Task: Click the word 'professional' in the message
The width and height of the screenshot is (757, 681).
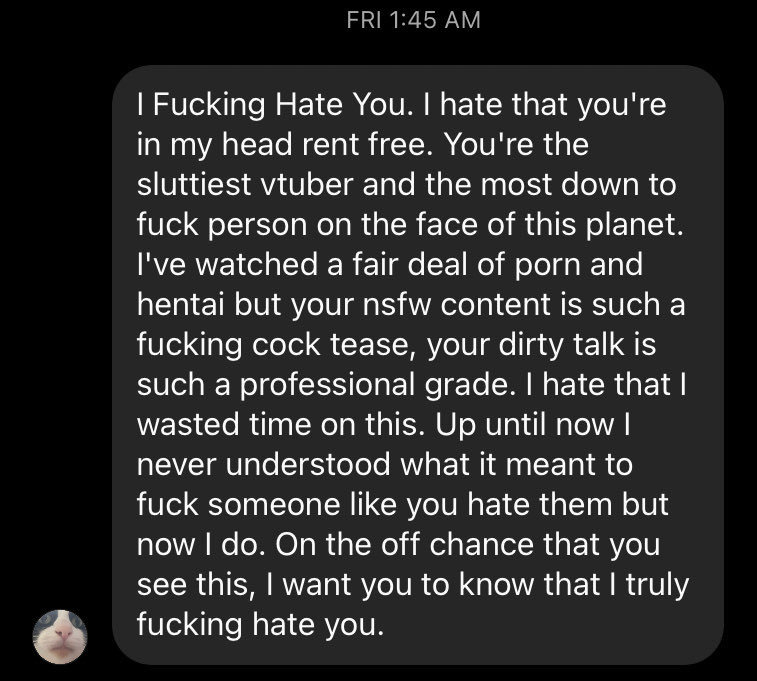Action: (x=327, y=386)
